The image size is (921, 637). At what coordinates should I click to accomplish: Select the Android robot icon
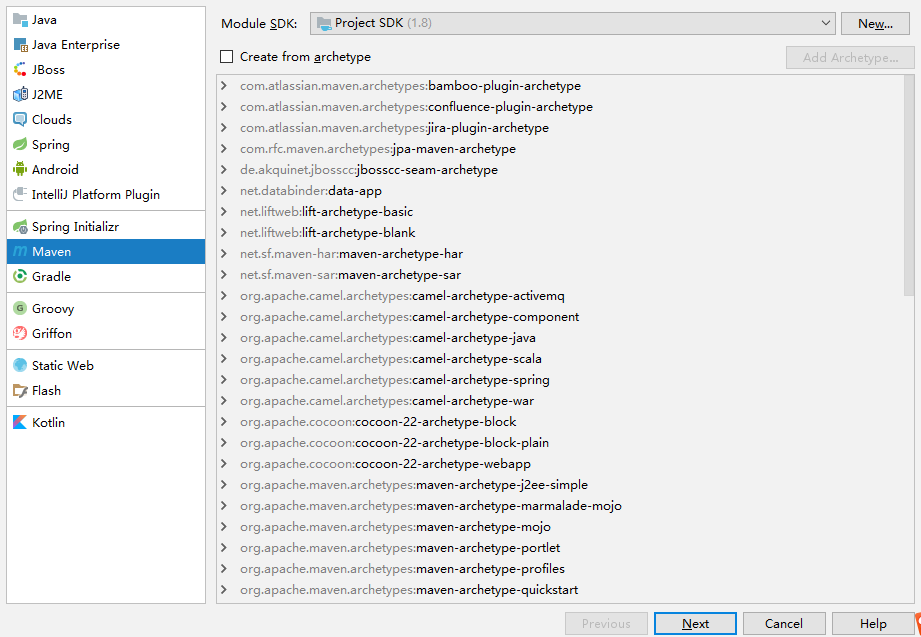[20, 169]
